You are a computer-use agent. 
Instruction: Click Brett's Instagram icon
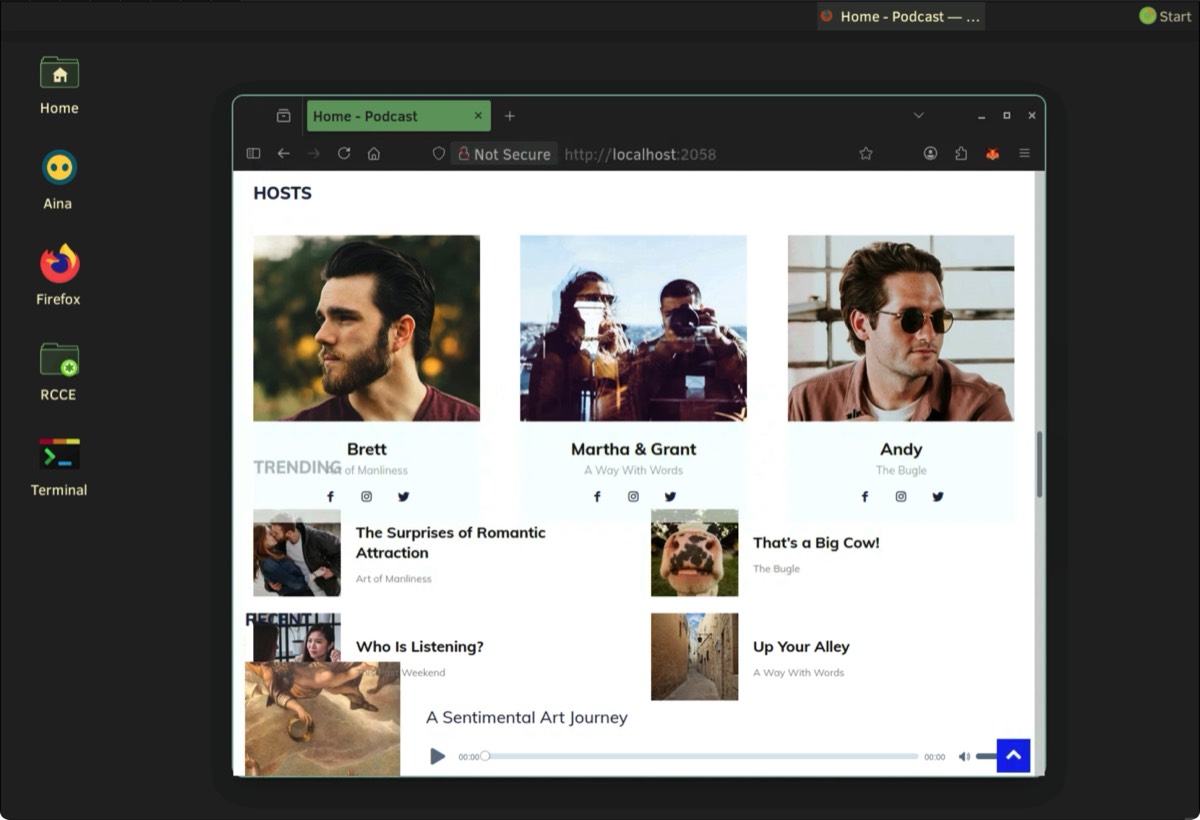tap(366, 497)
